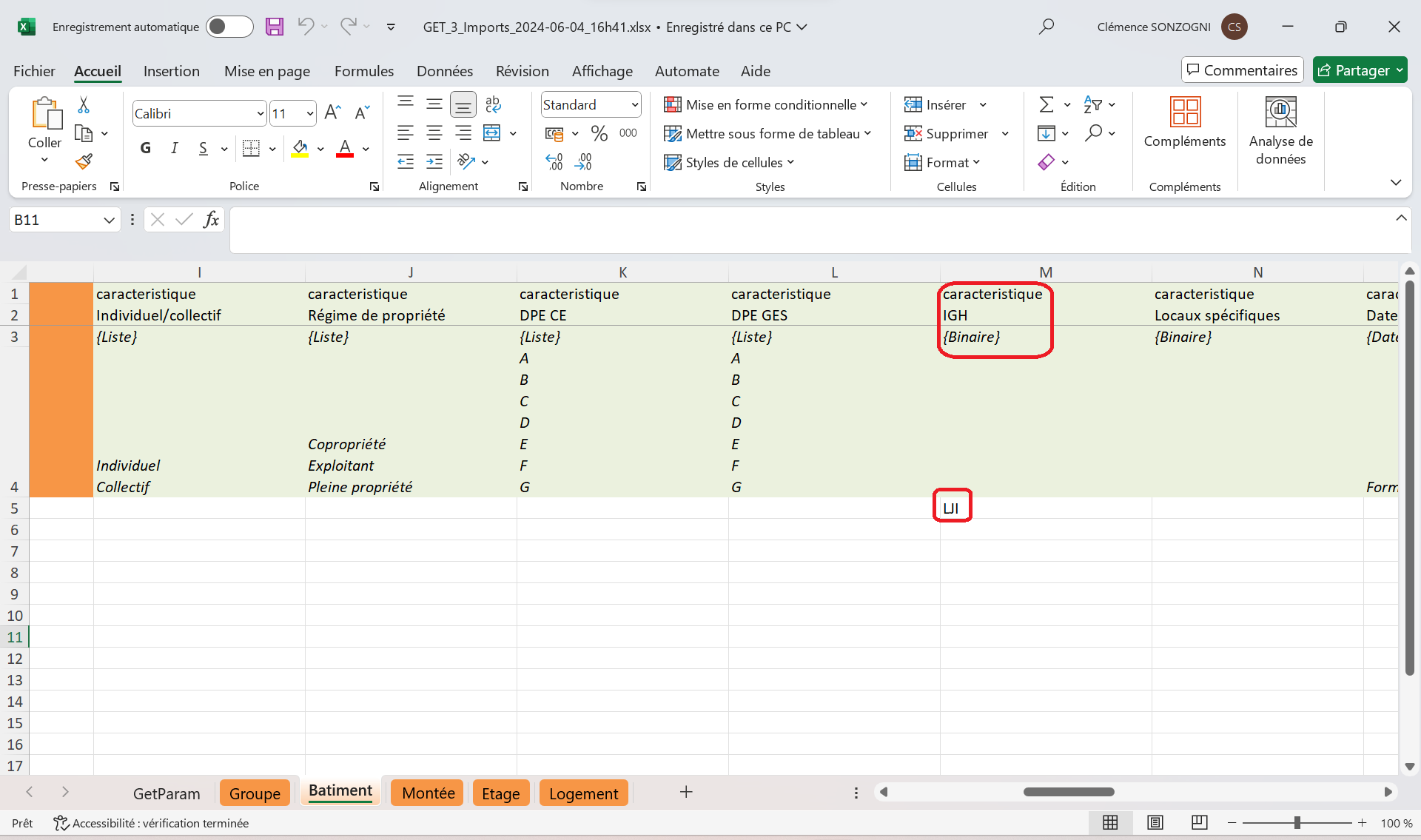Open the Standard number format dropdown
Viewport: 1421px width, 840px height.
point(634,105)
